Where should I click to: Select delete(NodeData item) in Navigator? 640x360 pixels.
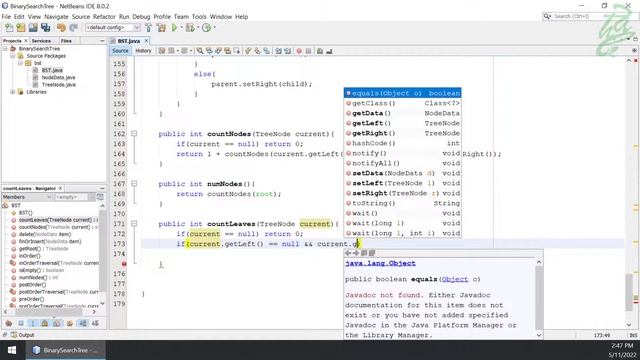tap(45, 234)
